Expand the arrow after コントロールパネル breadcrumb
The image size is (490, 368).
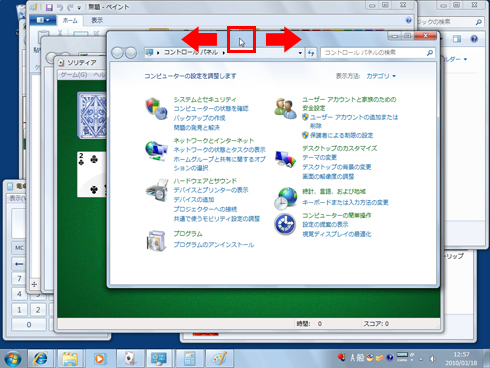pyautogui.click(x=224, y=53)
